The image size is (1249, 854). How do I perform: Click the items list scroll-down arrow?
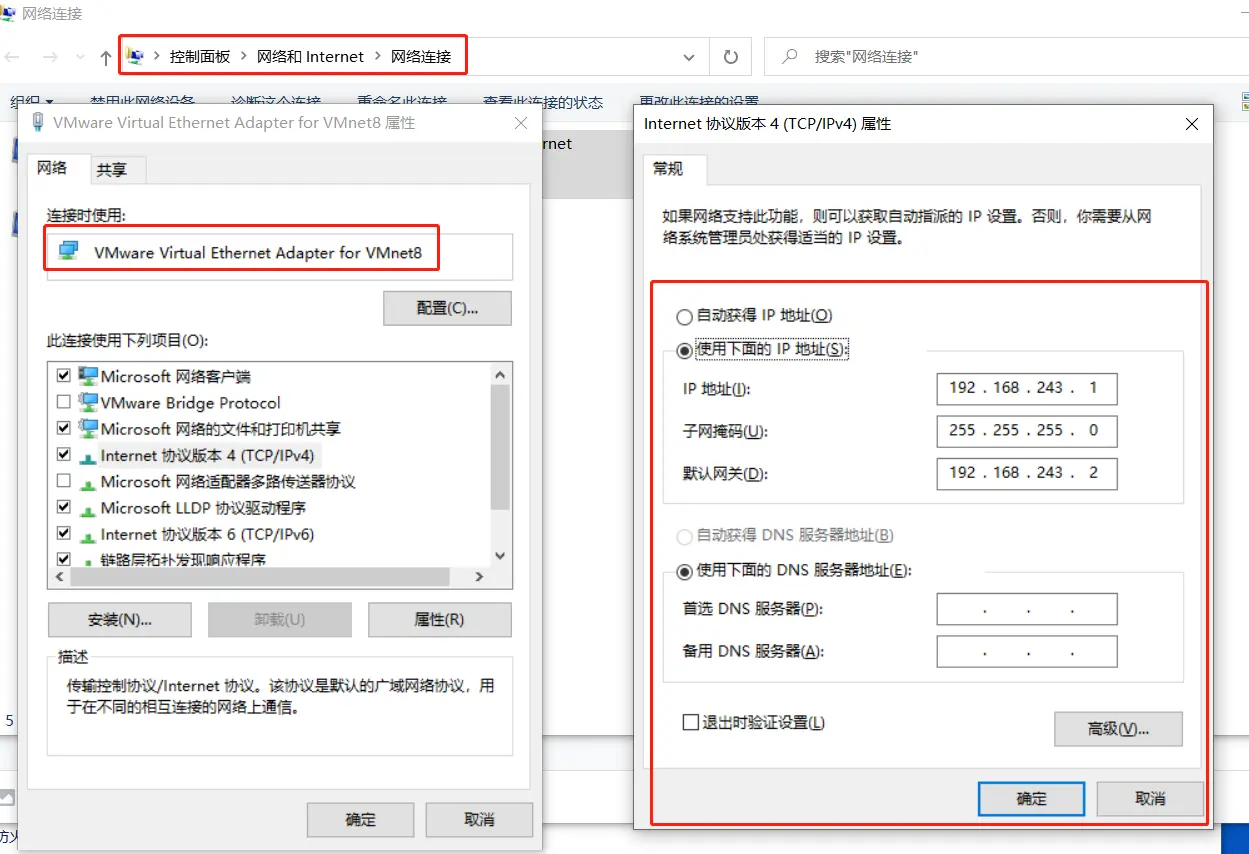click(501, 556)
